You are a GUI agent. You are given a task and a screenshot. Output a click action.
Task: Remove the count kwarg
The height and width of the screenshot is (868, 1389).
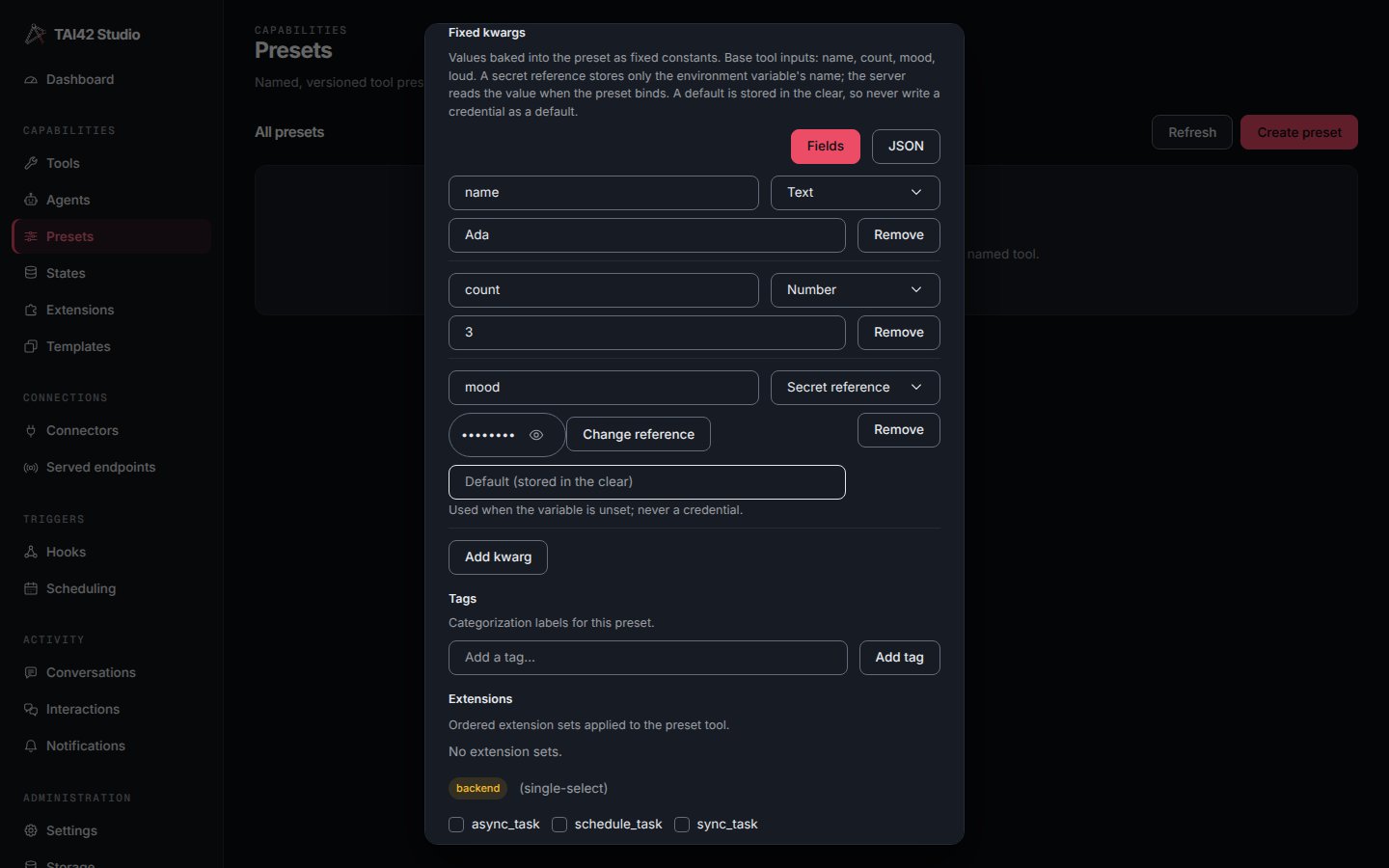coord(899,333)
